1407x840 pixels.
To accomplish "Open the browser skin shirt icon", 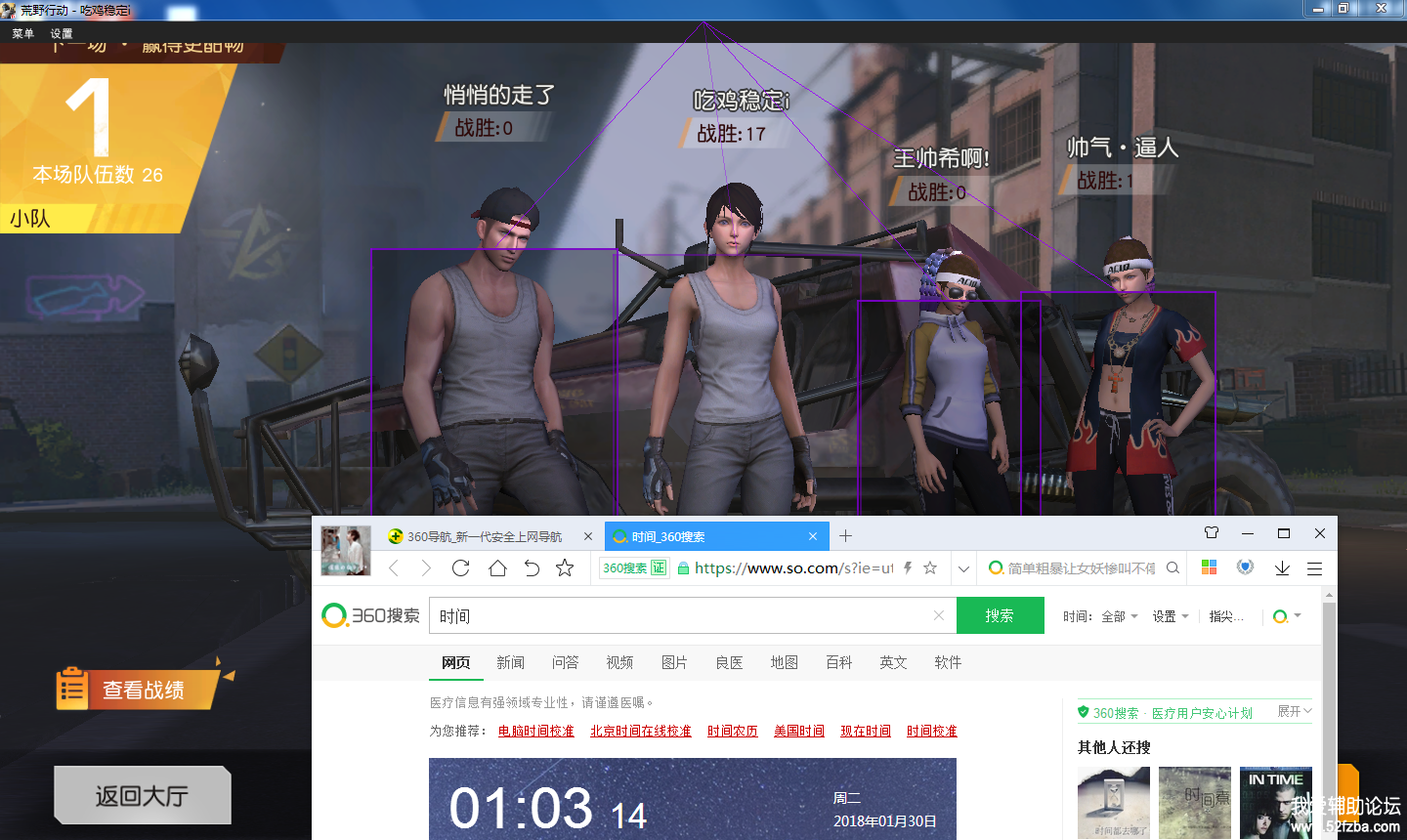I will (1212, 533).
